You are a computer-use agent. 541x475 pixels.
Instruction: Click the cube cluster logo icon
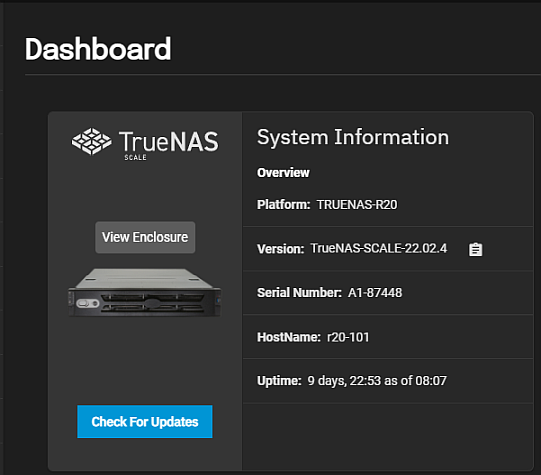[x=91, y=141]
